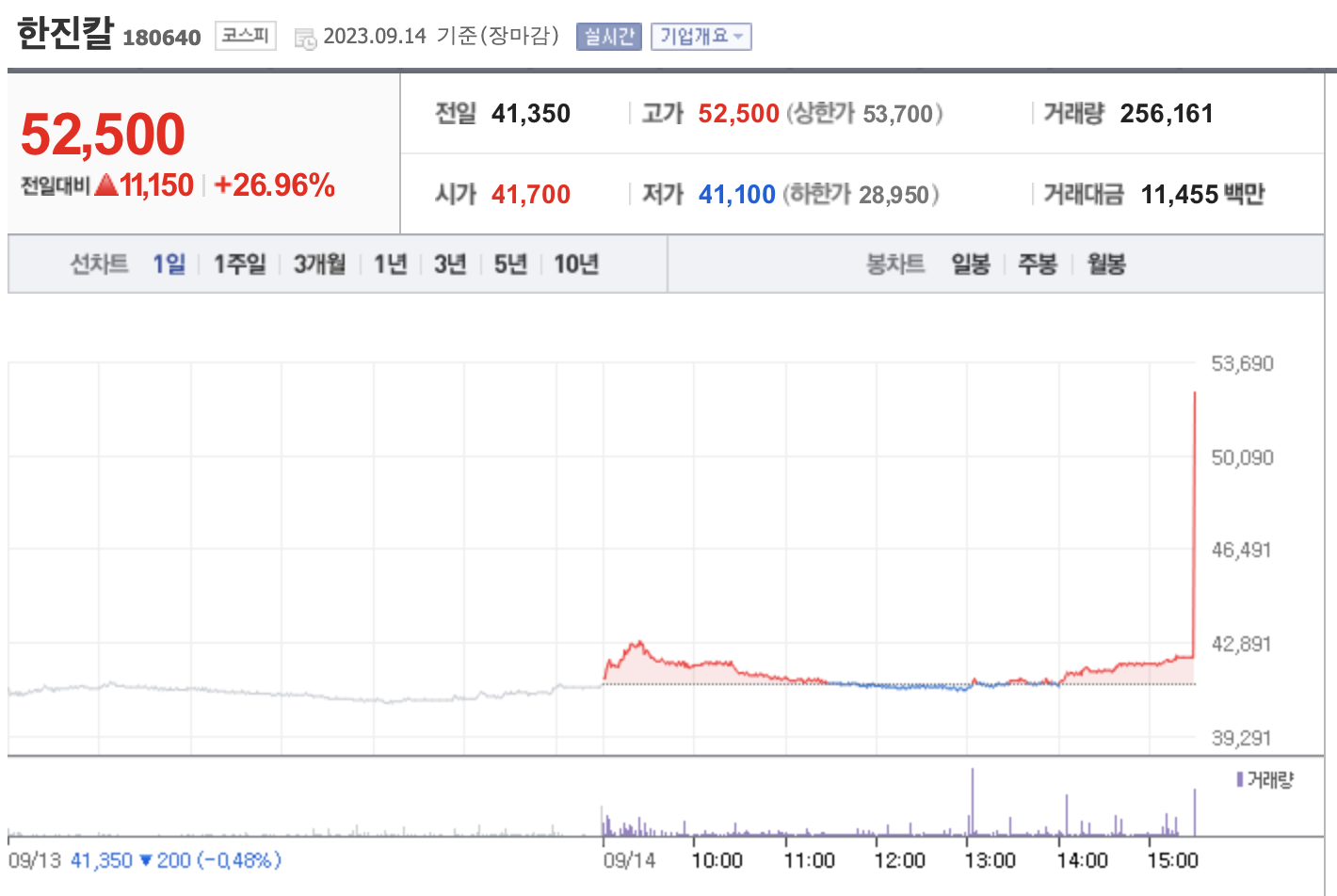Open the 일봉 daily candle chart
1337x896 pixels.
click(971, 264)
